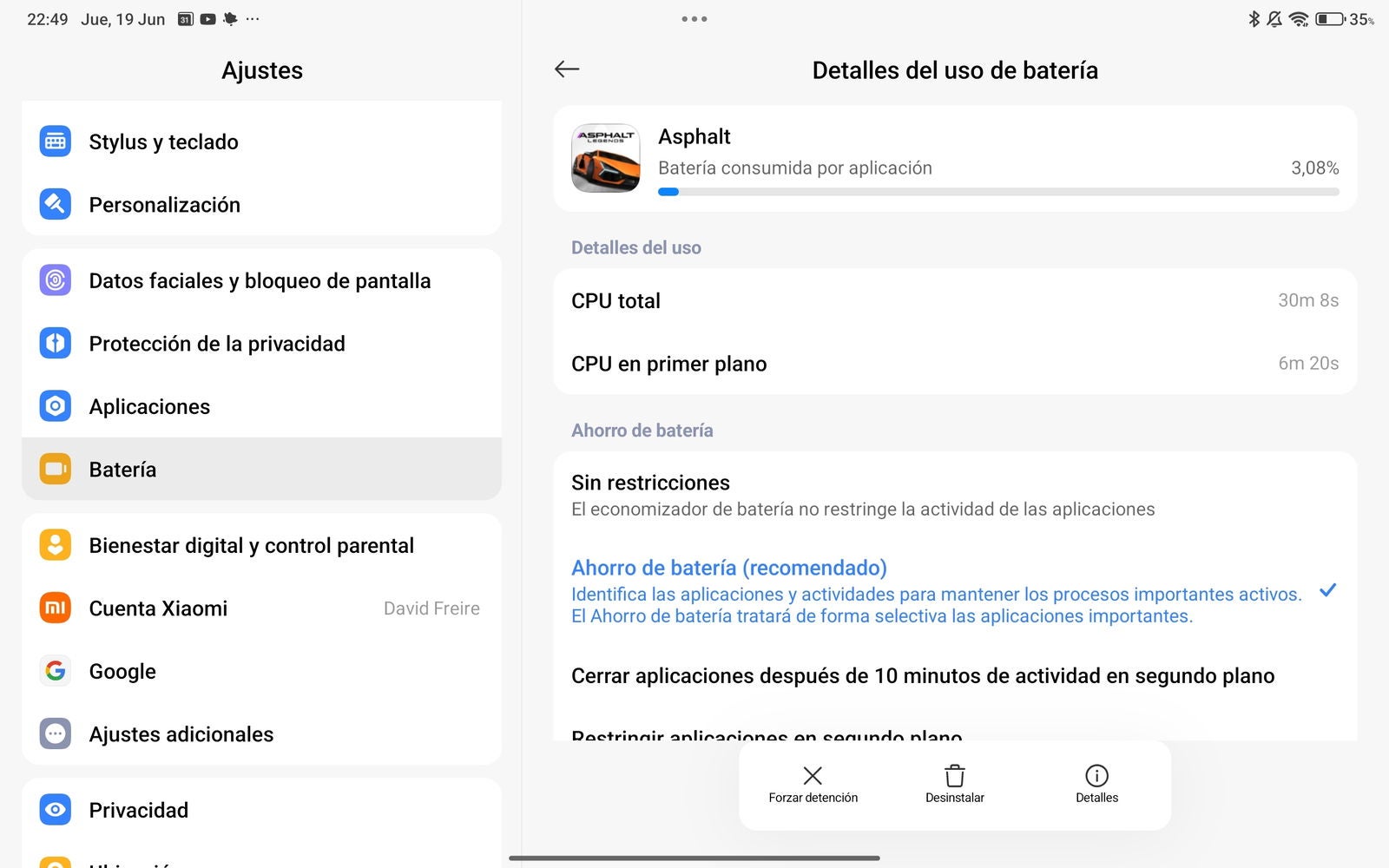Open Cuenta Xiaomi David Freire
Viewport: 1389px width, 868px height.
(x=261, y=608)
